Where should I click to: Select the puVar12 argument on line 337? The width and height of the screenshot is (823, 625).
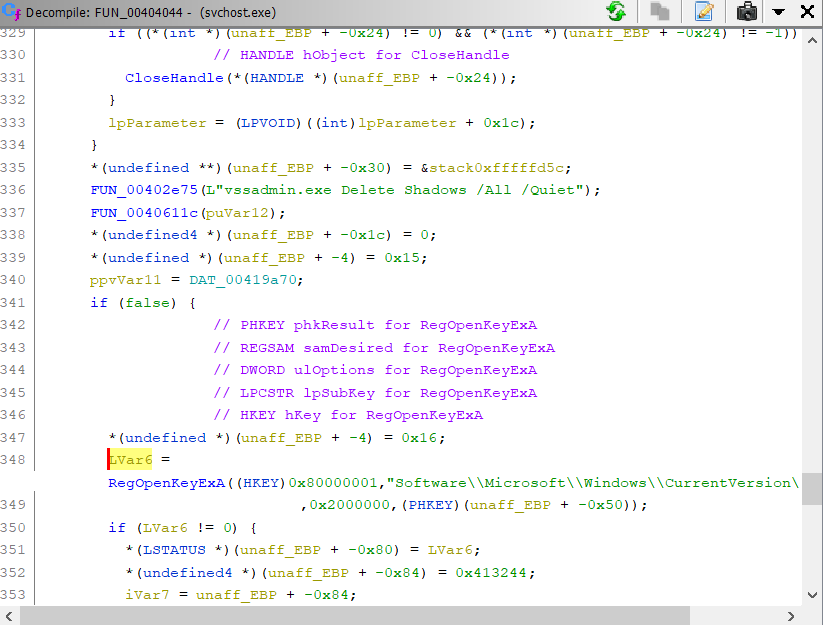pos(253,212)
